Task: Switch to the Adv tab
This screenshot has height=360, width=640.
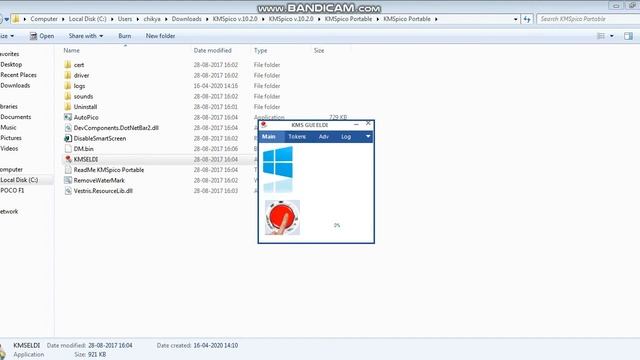Action: [324, 137]
